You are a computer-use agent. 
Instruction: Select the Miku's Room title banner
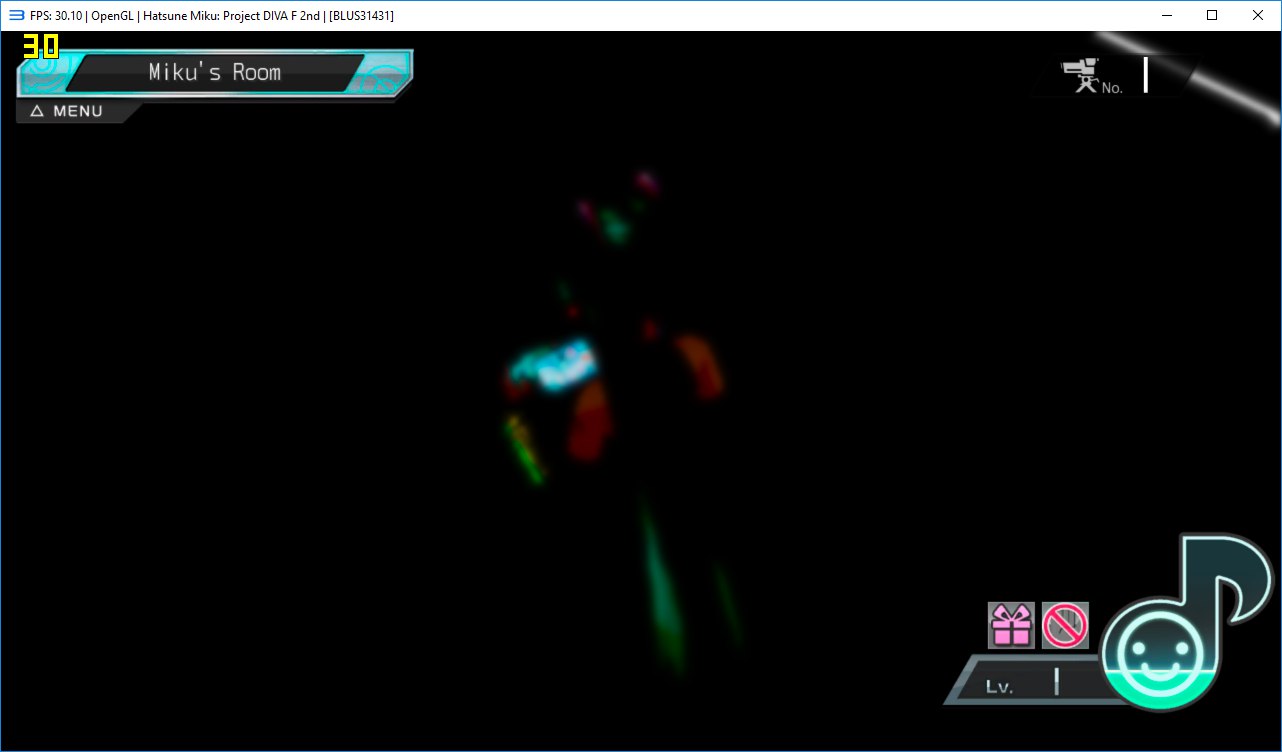tap(215, 72)
